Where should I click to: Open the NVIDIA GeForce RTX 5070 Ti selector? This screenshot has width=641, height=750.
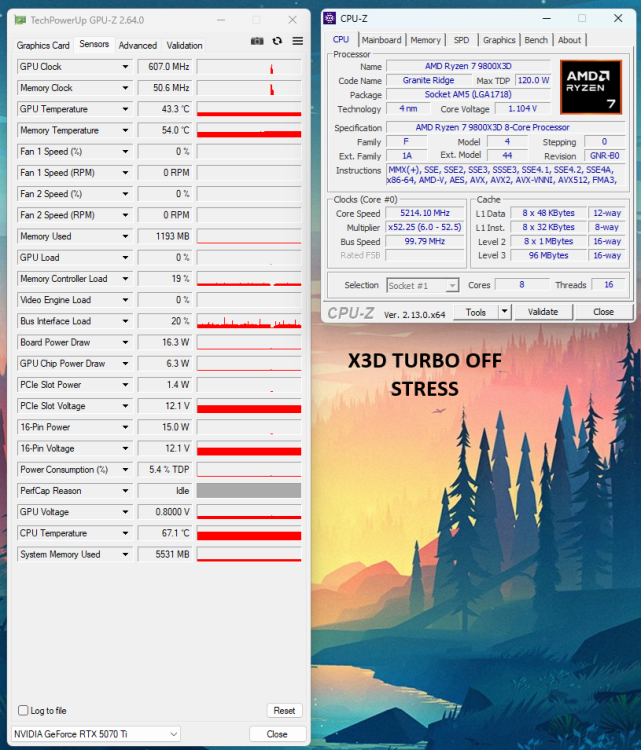click(96, 734)
